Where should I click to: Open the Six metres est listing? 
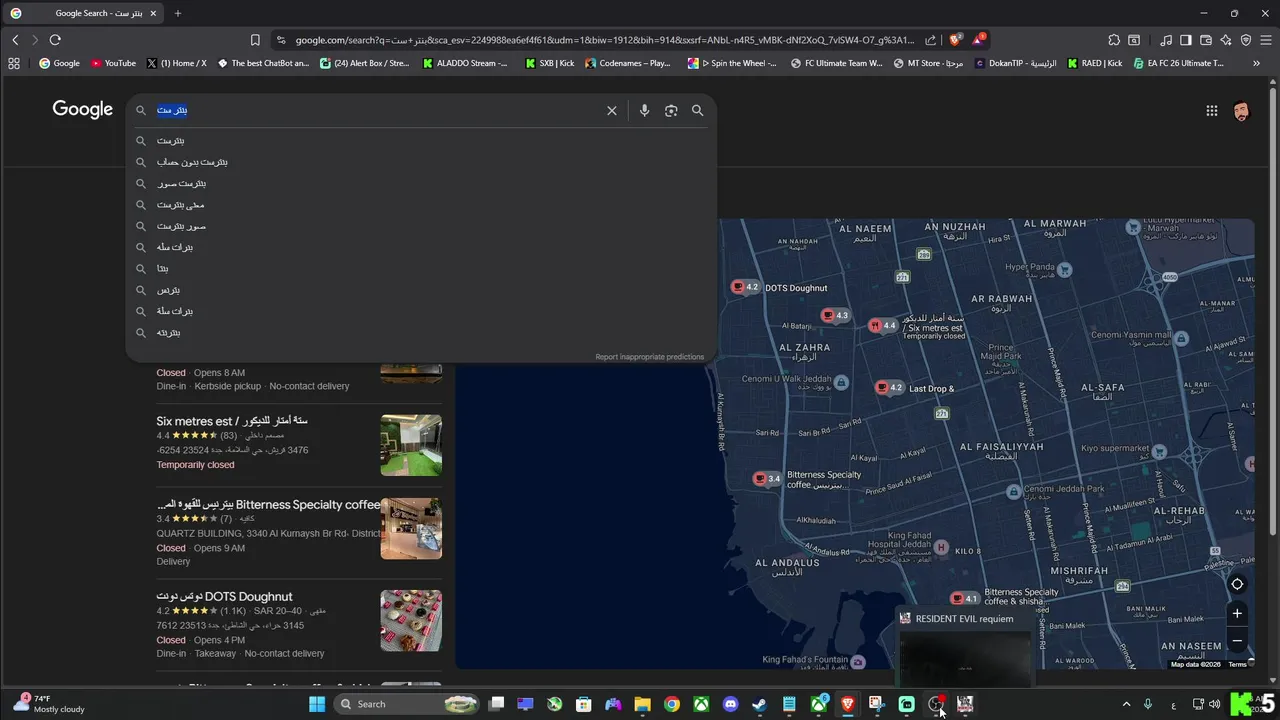point(232,421)
